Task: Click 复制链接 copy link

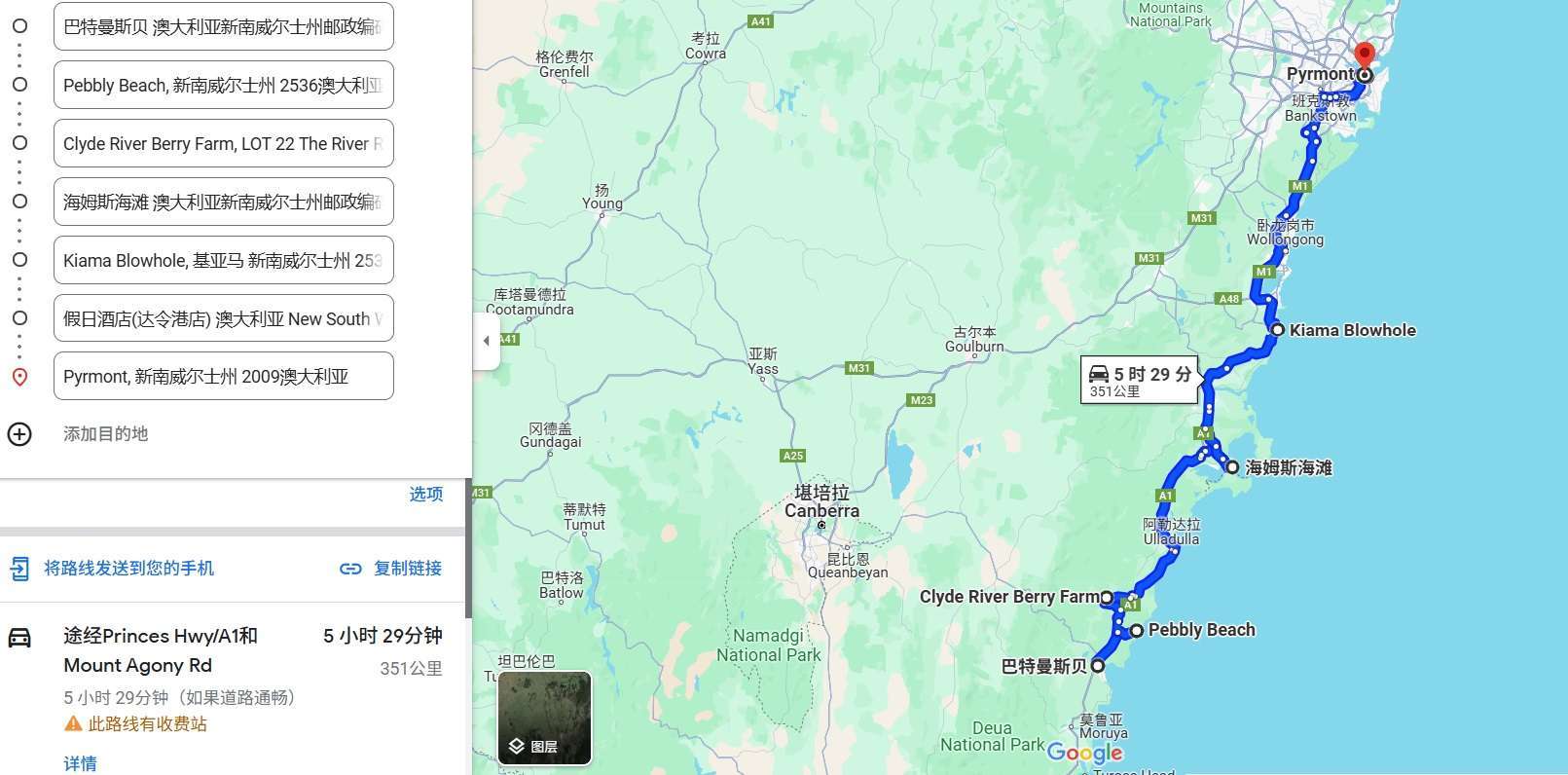Action: [408, 569]
